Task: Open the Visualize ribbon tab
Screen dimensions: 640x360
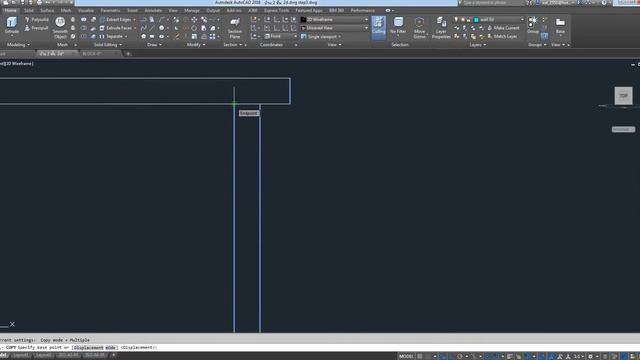Action: [86, 11]
